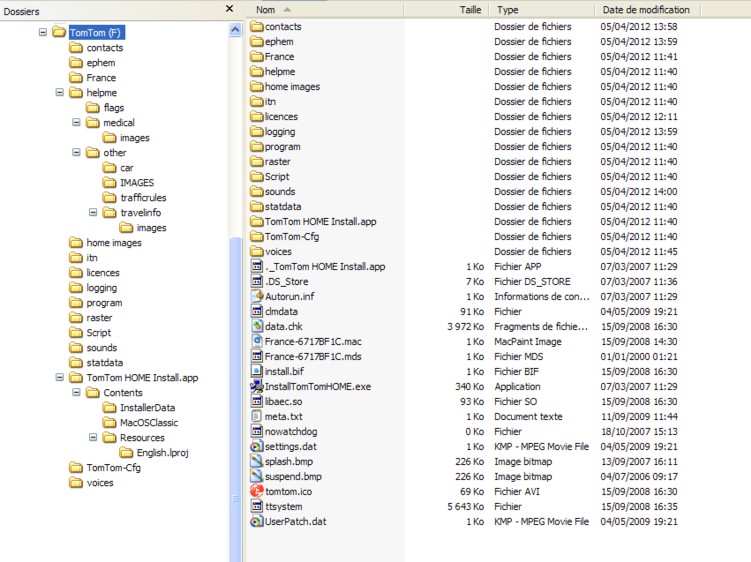Click the sounds folder icon in file list

click(x=257, y=191)
